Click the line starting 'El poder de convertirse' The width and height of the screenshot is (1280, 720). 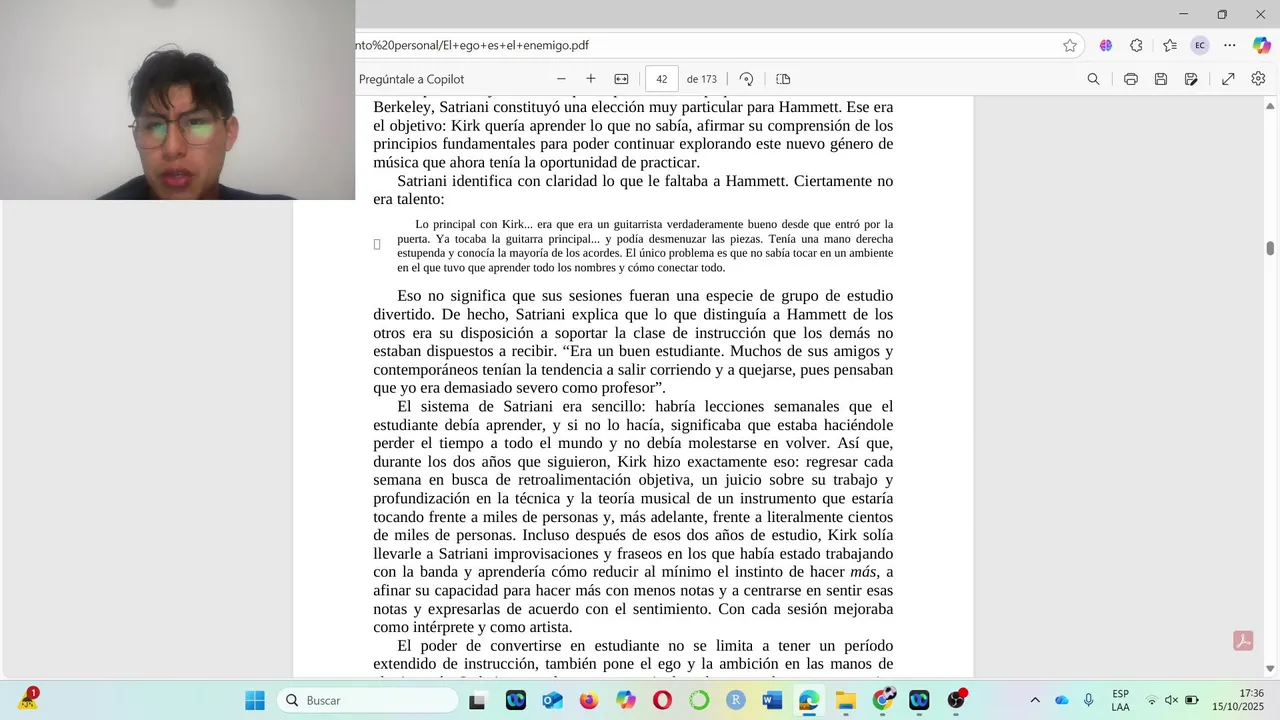pyautogui.click(x=645, y=646)
